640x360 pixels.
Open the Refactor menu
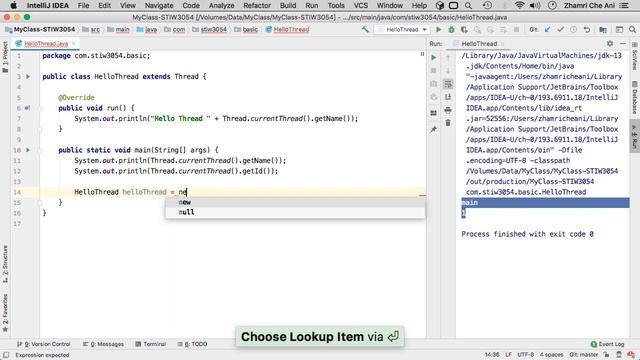(257, 5)
